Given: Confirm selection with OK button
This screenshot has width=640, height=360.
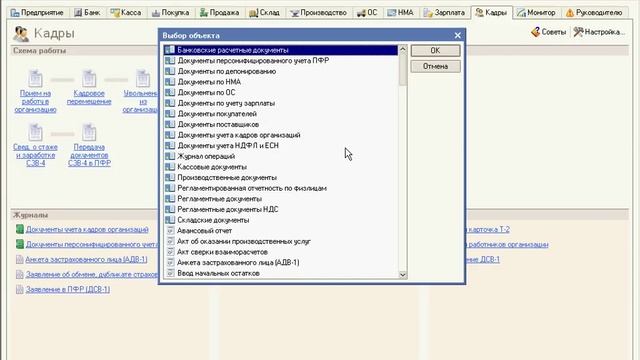Looking at the screenshot, I should click(435, 50).
